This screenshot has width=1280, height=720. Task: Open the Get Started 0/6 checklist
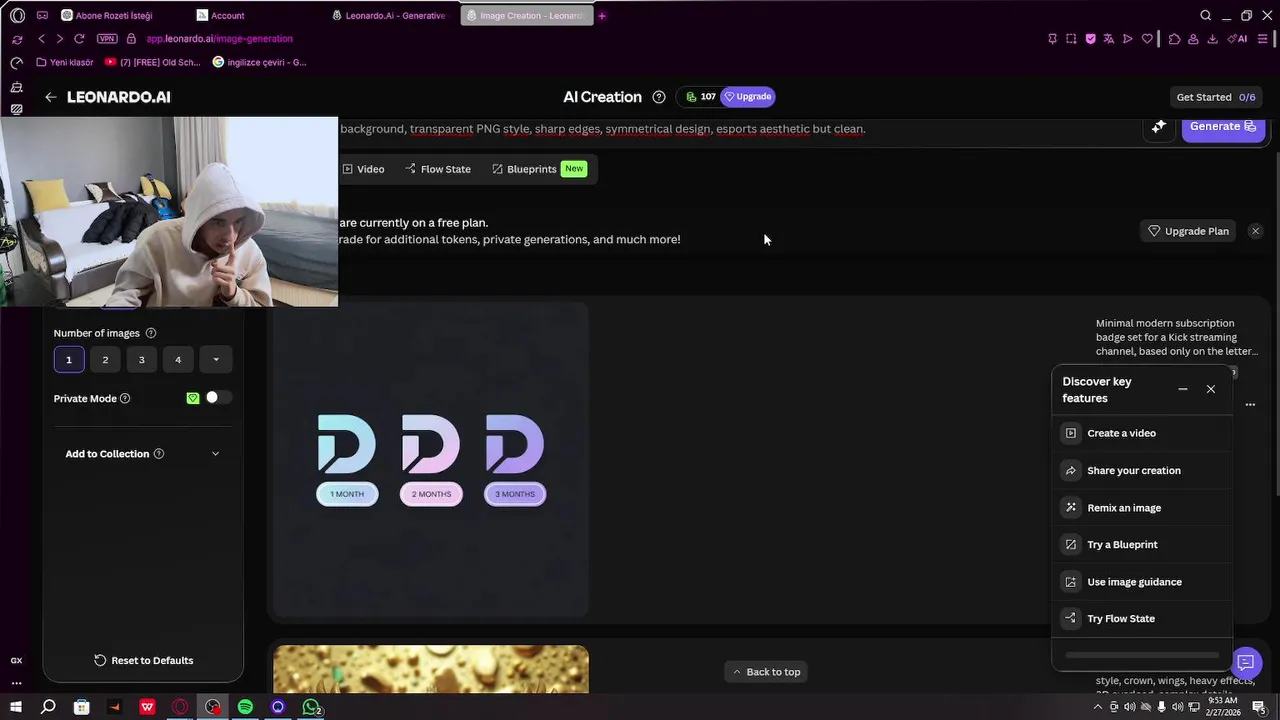point(1215,97)
